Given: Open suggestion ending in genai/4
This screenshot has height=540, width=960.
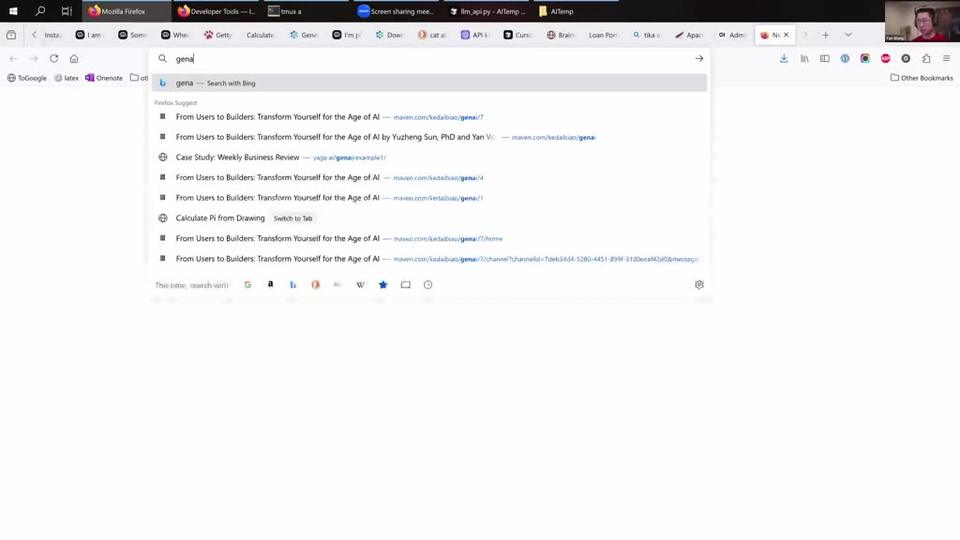Looking at the screenshot, I should point(429,178).
